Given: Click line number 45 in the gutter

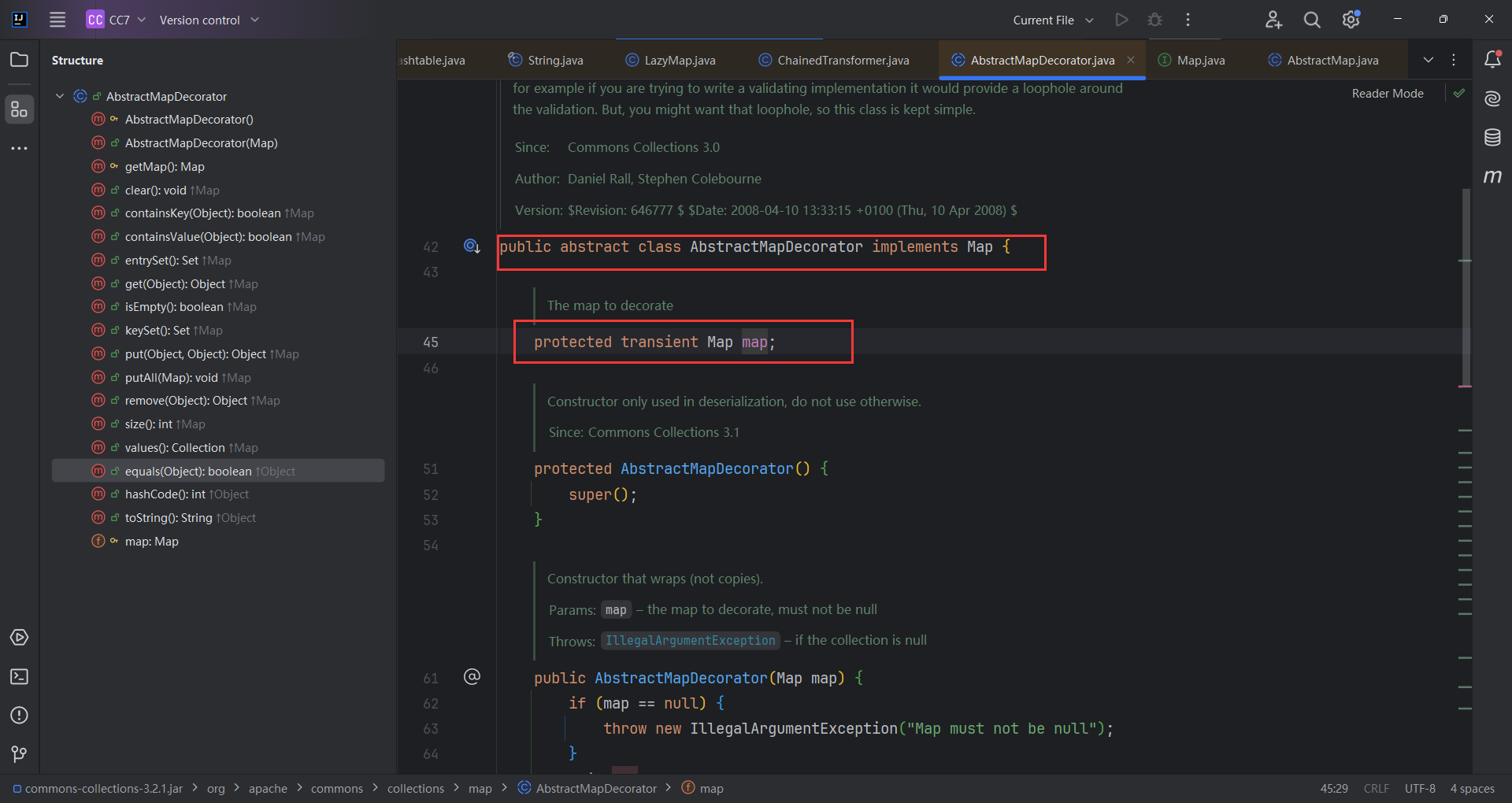Looking at the screenshot, I should (x=431, y=342).
